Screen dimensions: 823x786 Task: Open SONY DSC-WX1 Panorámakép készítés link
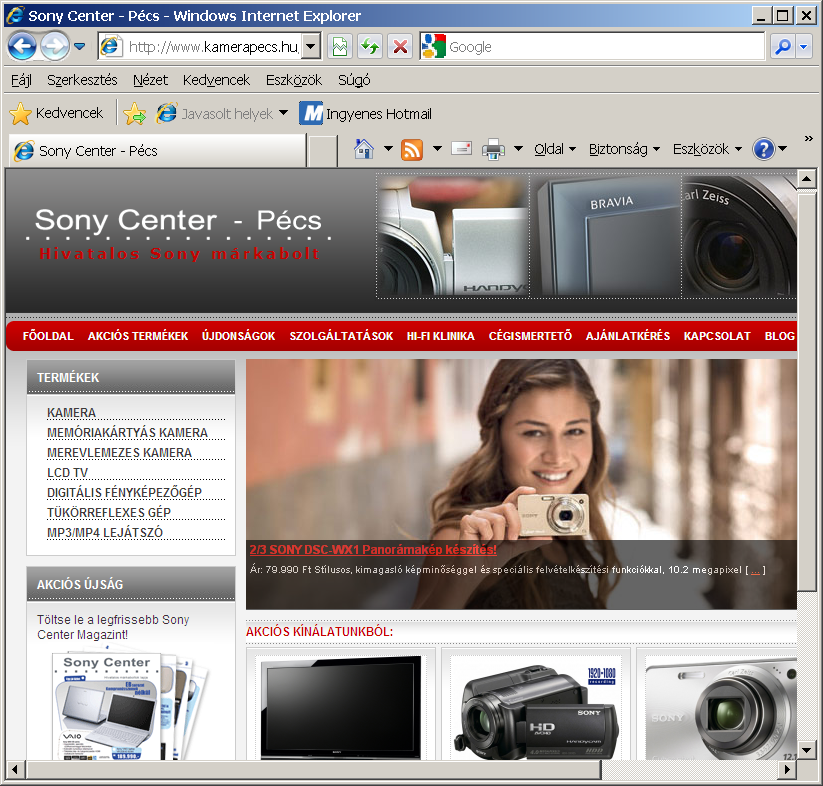click(373, 549)
